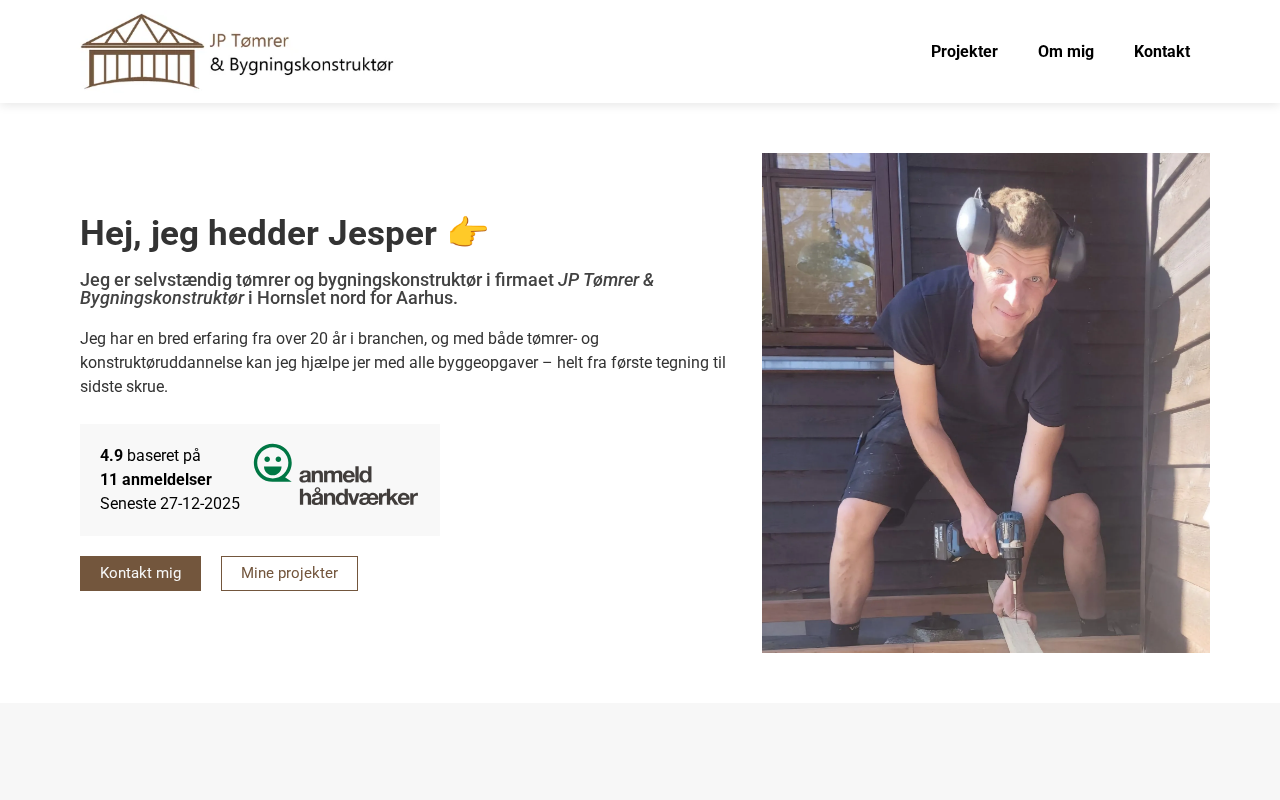
Task: Click the house-frame logo icon in header
Action: click(x=142, y=51)
